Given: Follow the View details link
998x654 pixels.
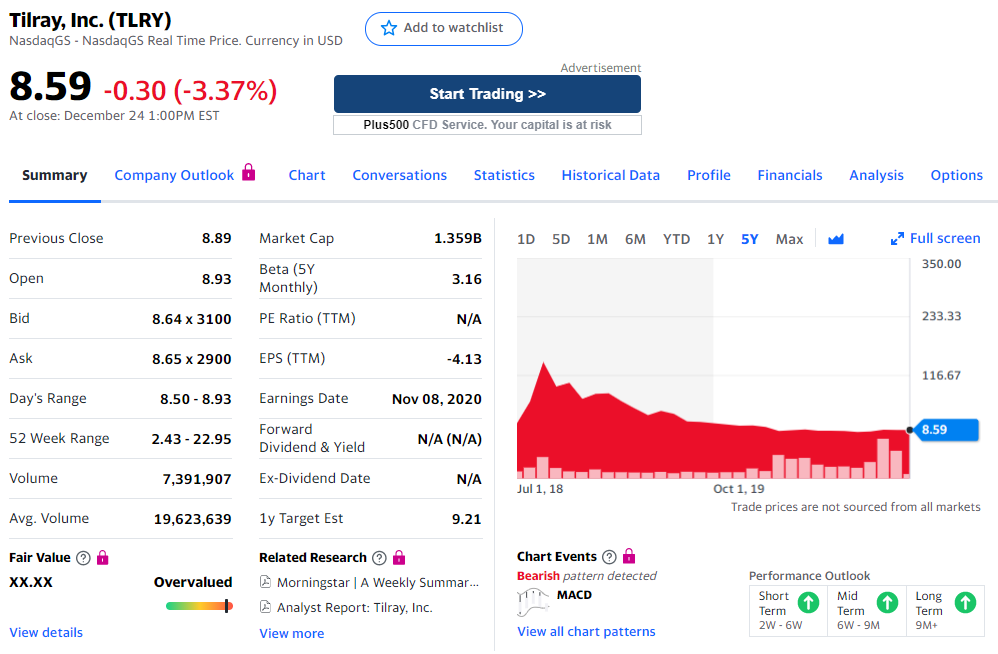Looking at the screenshot, I should [46, 632].
